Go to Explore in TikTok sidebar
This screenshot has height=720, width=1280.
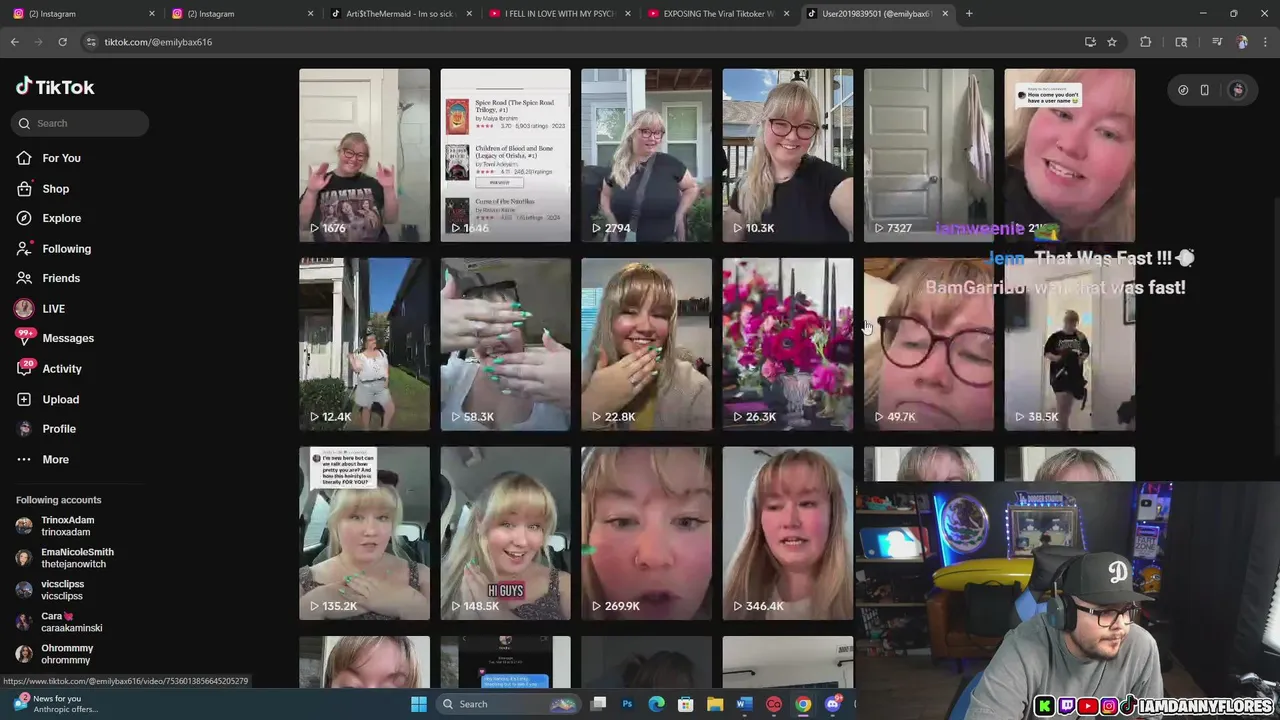pos(48,218)
